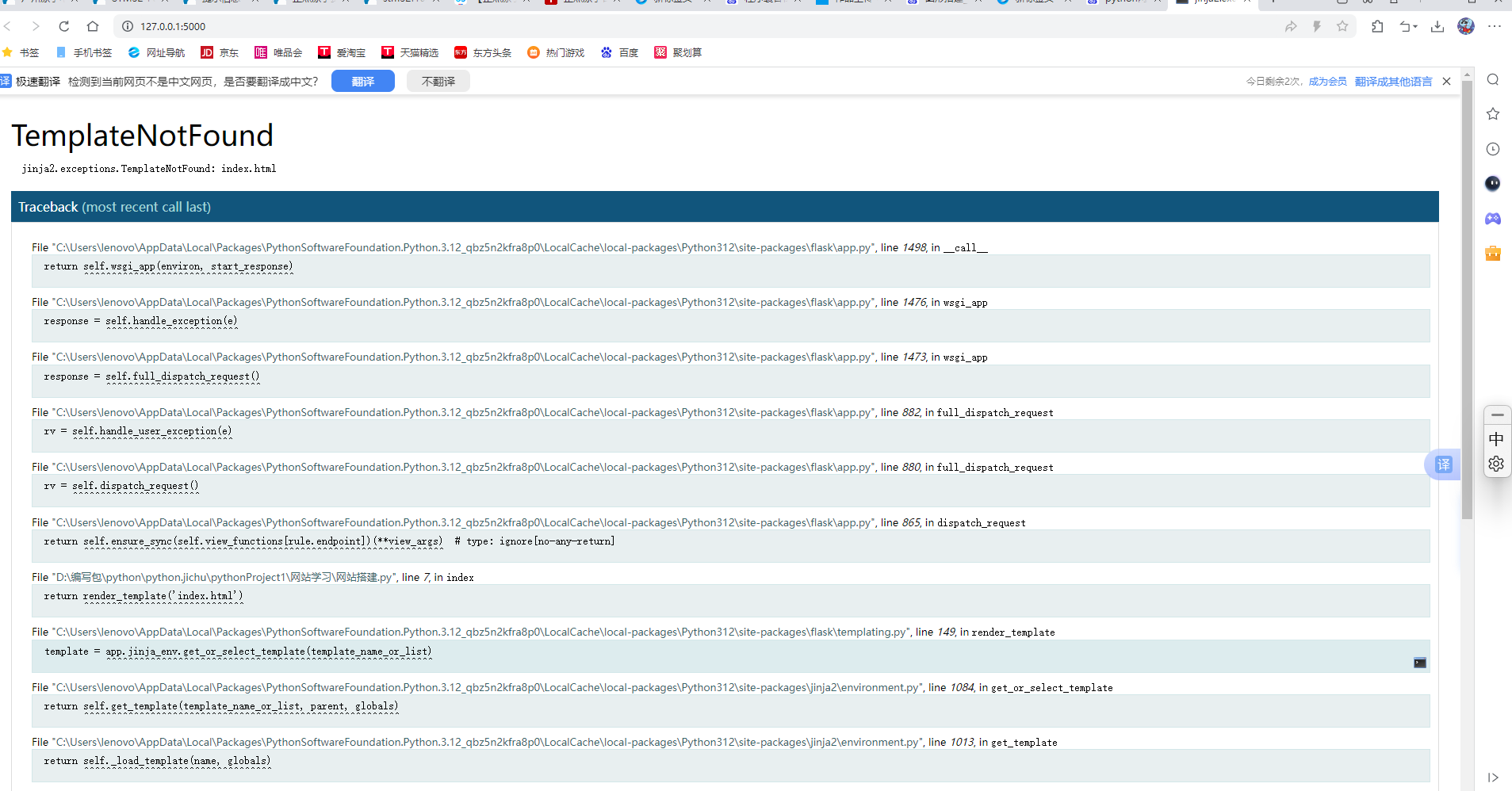1512x791 pixels.
Task: Click the blue 翻译 button
Action: point(363,81)
